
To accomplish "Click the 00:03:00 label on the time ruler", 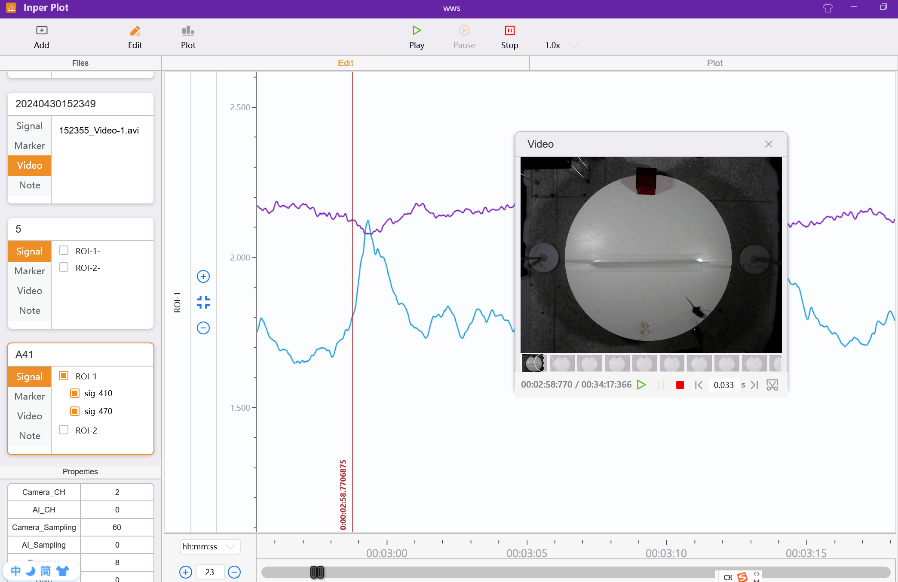I will [x=387, y=553].
